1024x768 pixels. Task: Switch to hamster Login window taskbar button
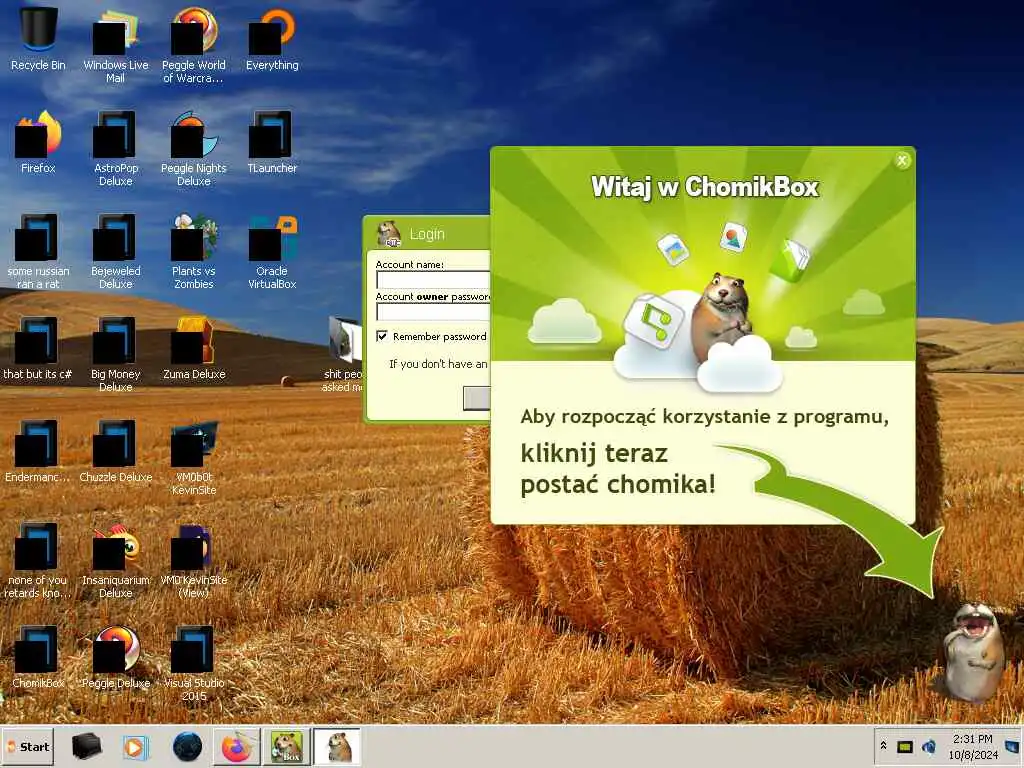(337, 746)
